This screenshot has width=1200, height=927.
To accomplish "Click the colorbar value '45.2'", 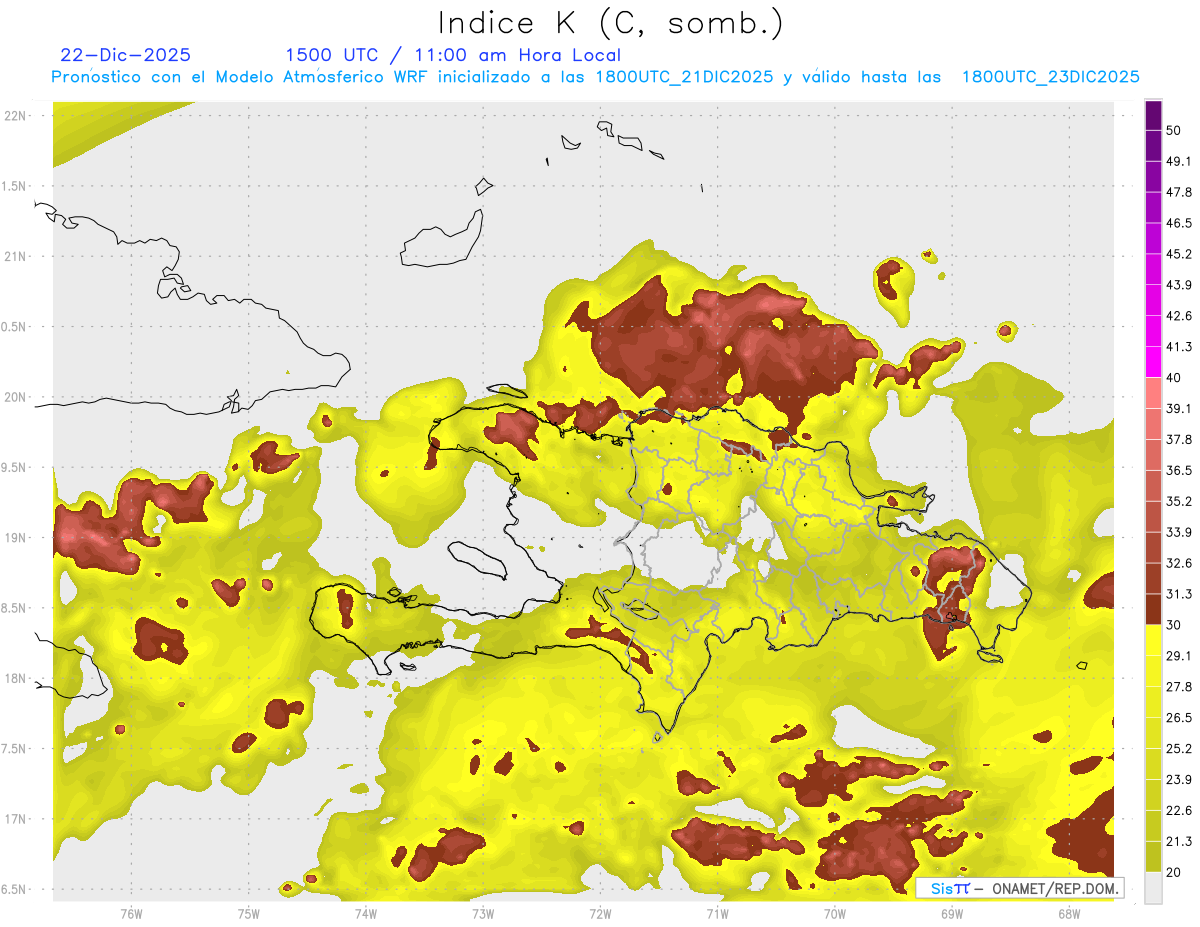I will pyautogui.click(x=1179, y=254).
